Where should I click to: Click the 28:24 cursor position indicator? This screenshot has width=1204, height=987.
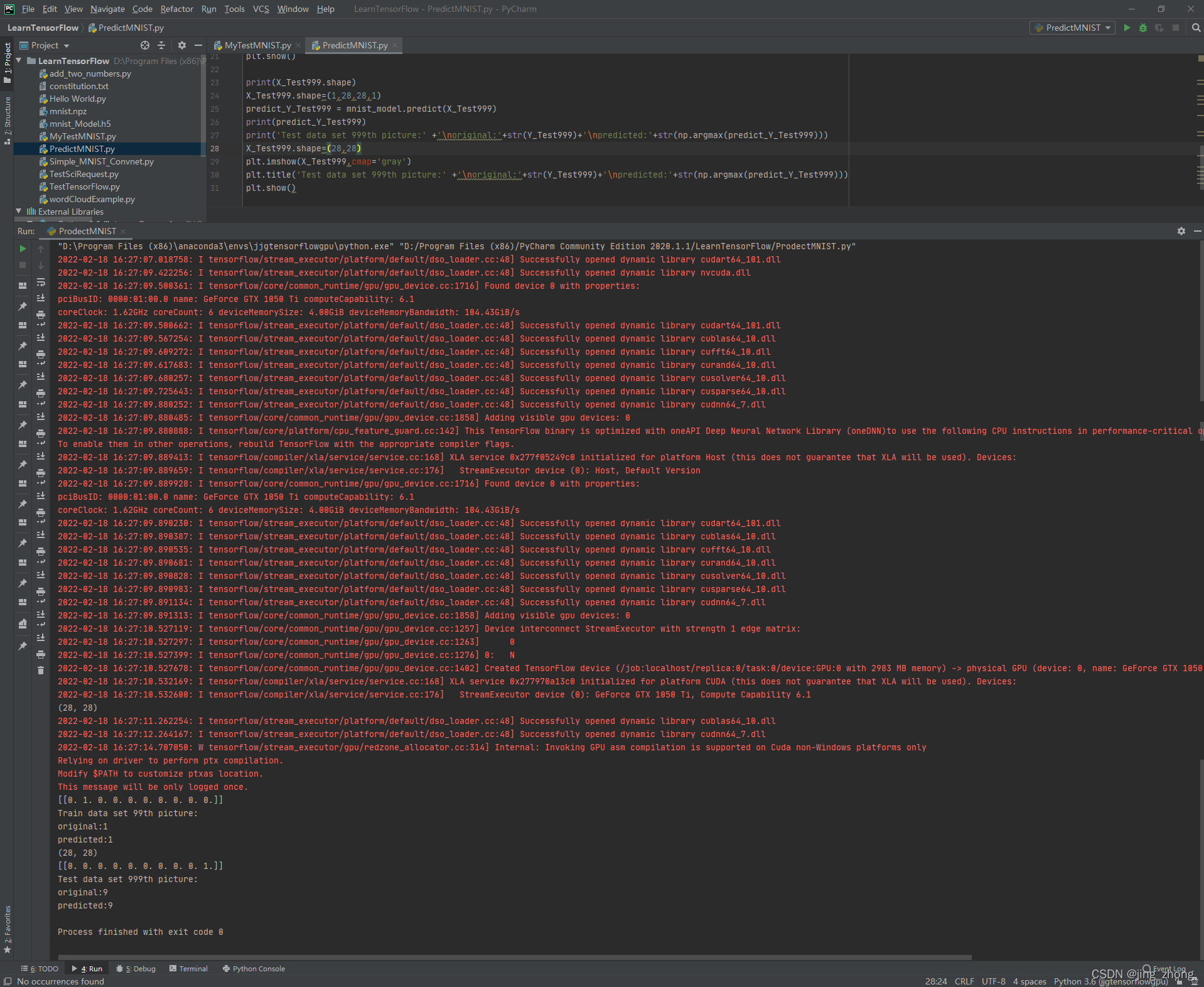(x=936, y=981)
